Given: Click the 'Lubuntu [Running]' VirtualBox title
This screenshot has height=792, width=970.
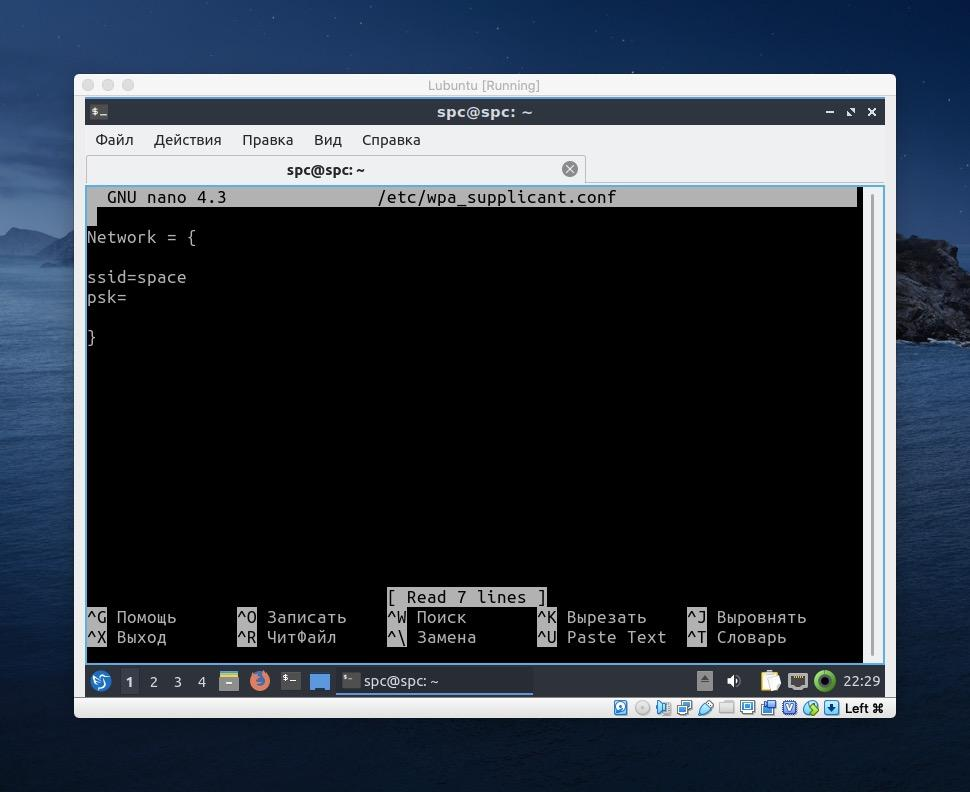Looking at the screenshot, I should 484,85.
